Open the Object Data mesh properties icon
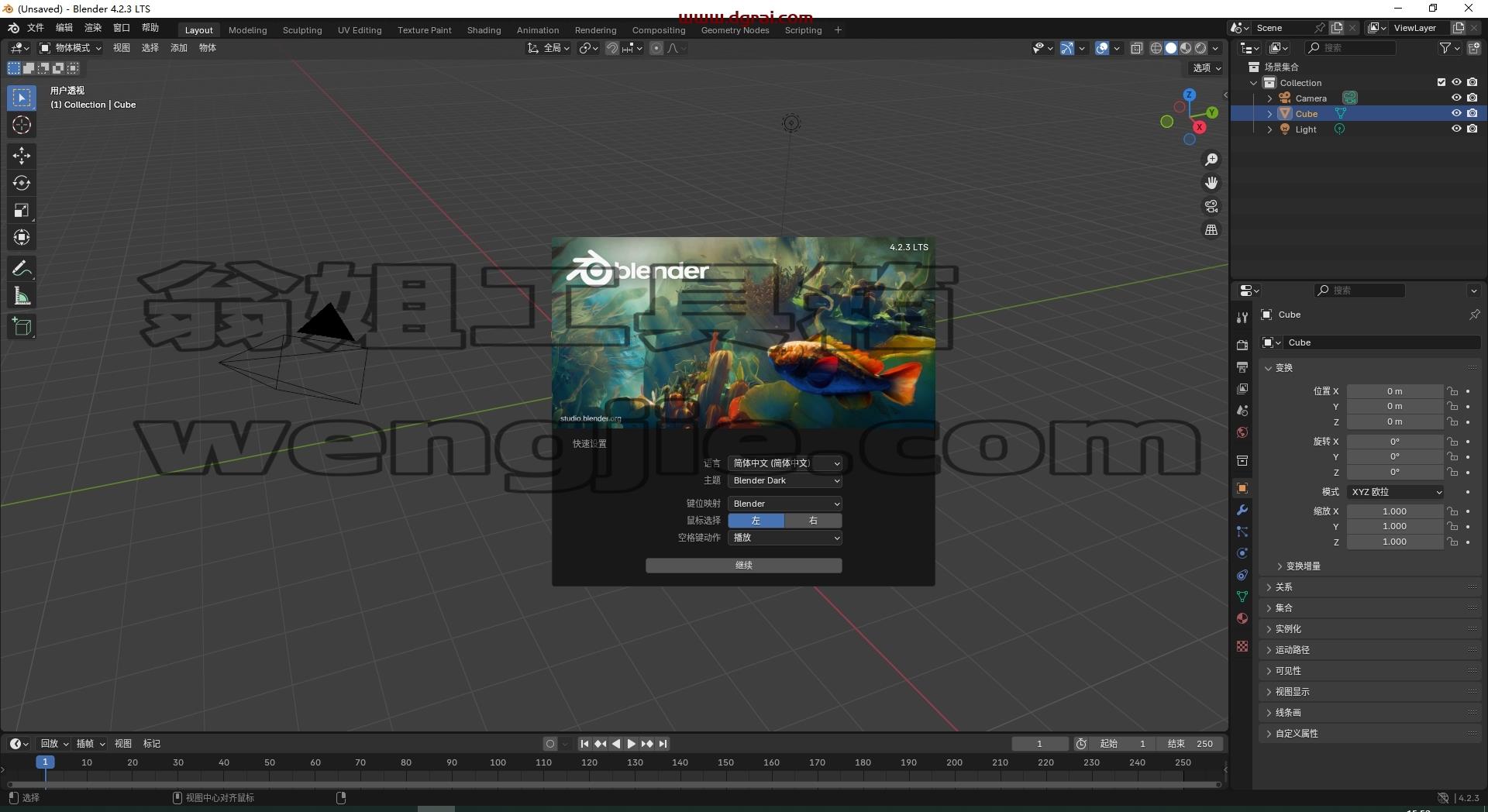The width and height of the screenshot is (1488, 812). point(1242,597)
